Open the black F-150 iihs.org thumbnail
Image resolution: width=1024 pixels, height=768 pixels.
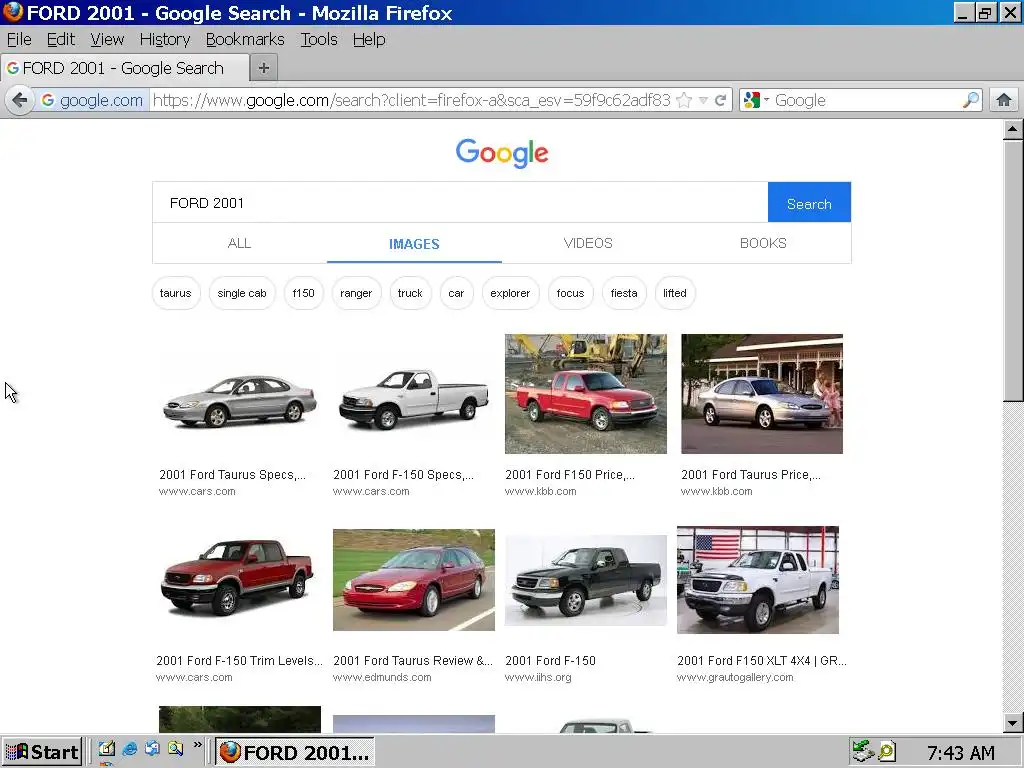click(x=586, y=580)
